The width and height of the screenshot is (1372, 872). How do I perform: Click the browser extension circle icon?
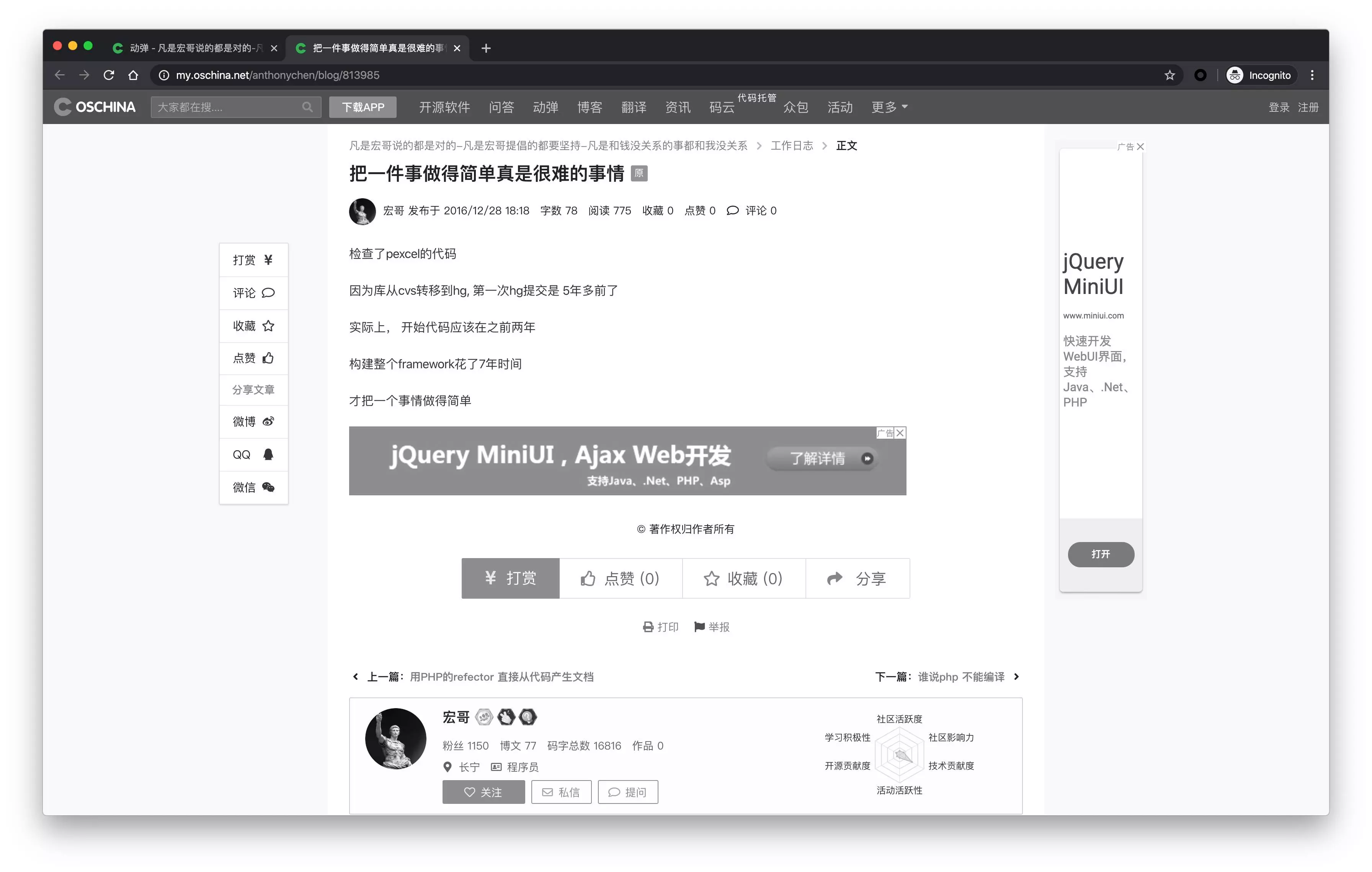(x=1200, y=75)
